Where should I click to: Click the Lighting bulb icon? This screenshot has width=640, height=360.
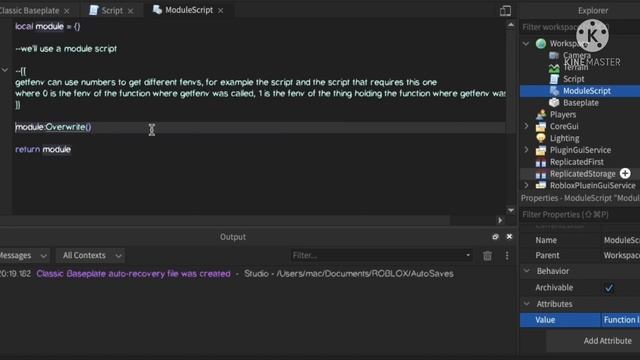[x=541, y=138]
